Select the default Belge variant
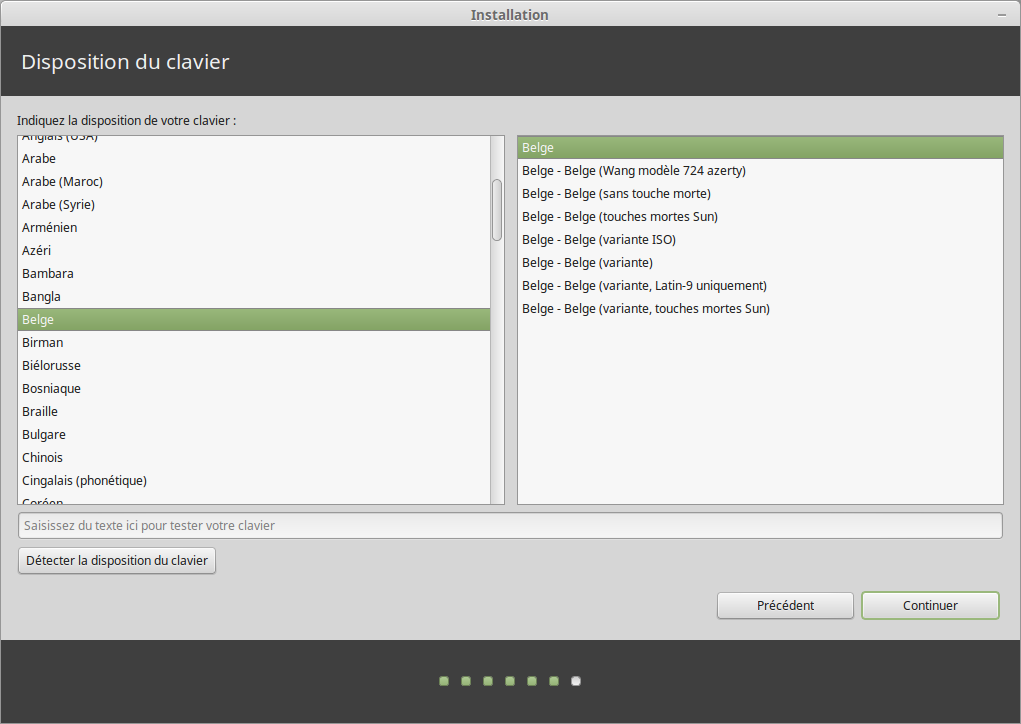Viewport: 1021px width, 724px height. (538, 148)
